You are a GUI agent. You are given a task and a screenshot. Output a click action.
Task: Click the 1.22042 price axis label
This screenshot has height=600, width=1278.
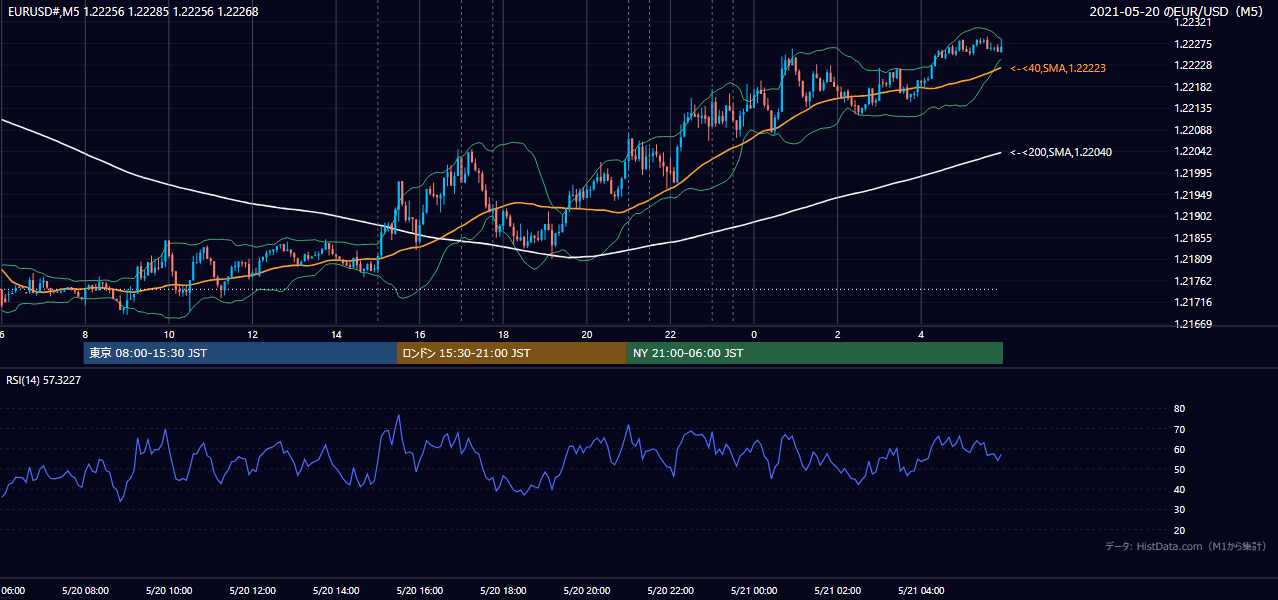point(1193,151)
